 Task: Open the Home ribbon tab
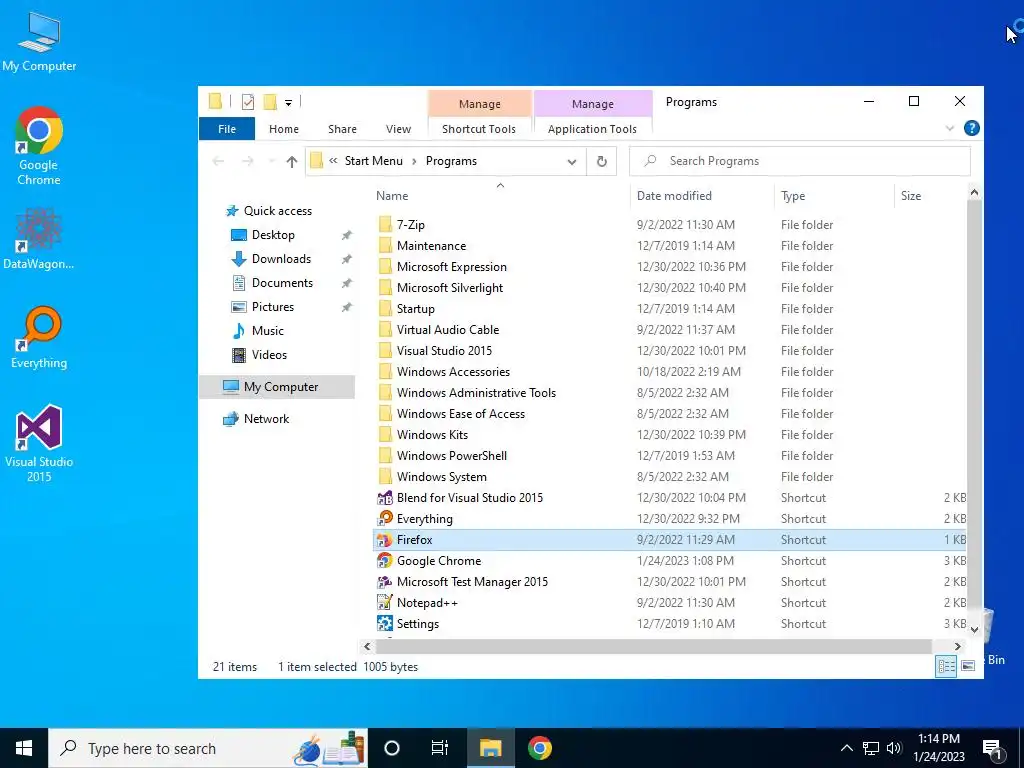coord(283,129)
